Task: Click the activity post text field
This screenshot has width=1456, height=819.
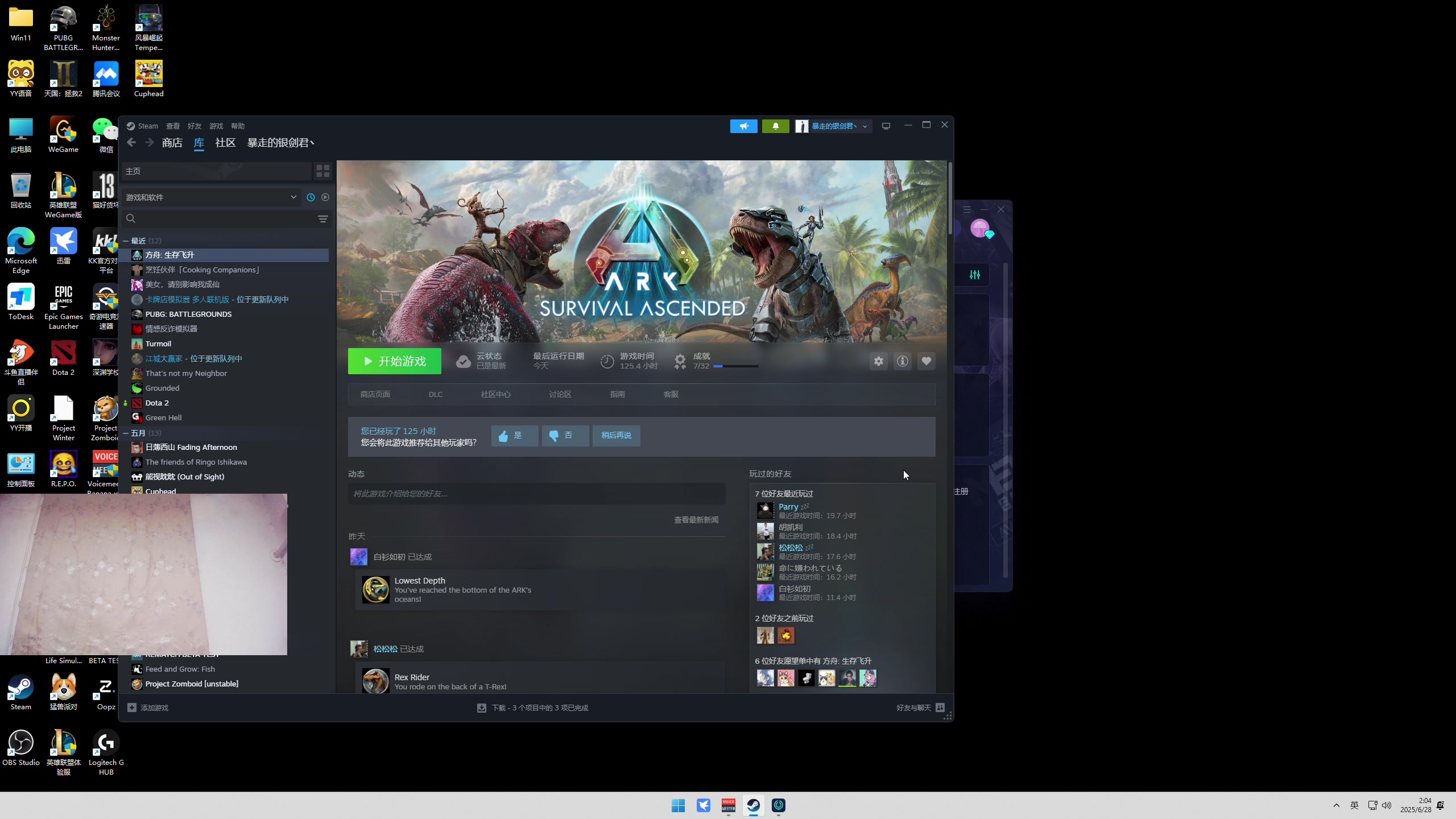Action: (x=537, y=494)
